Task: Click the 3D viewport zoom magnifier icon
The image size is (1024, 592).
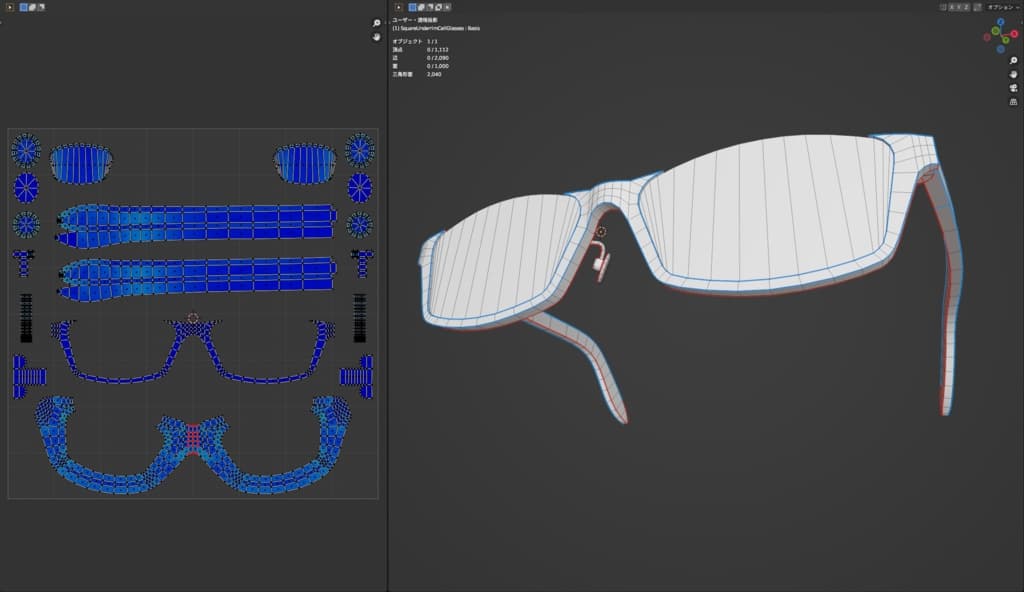Action: click(x=1013, y=61)
